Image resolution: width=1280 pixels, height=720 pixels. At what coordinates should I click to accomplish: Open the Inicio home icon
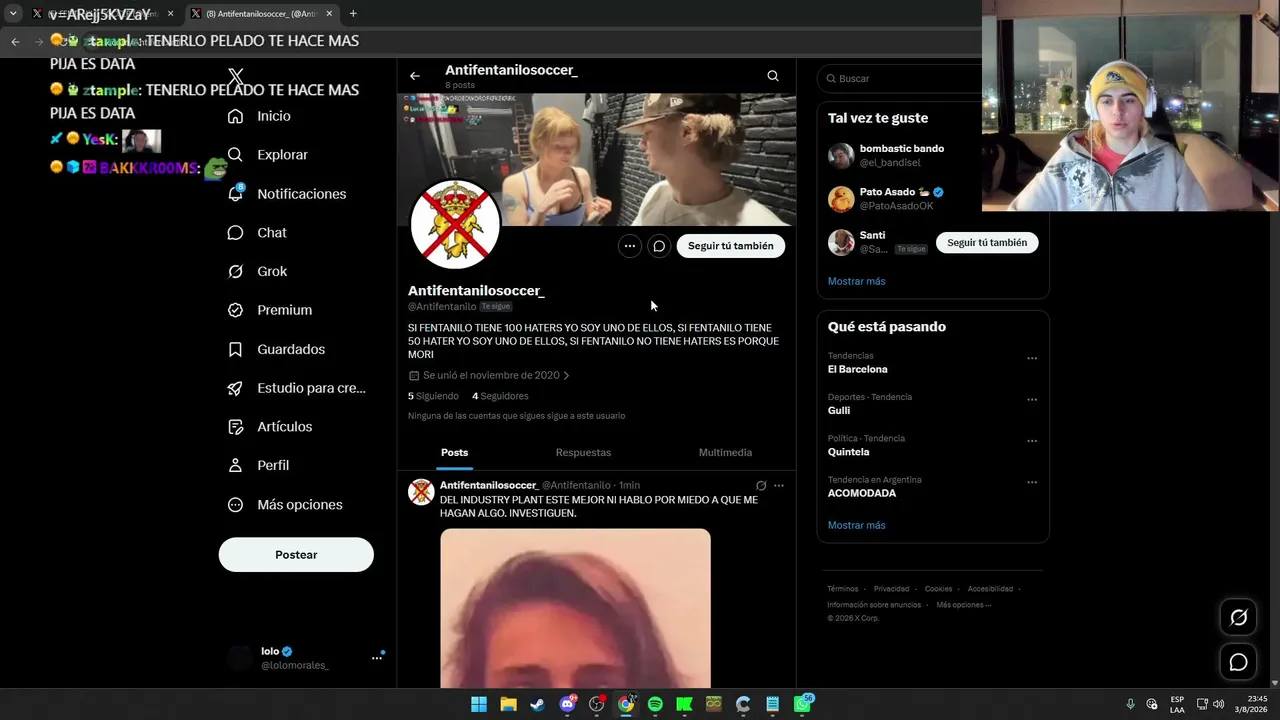coord(236,116)
